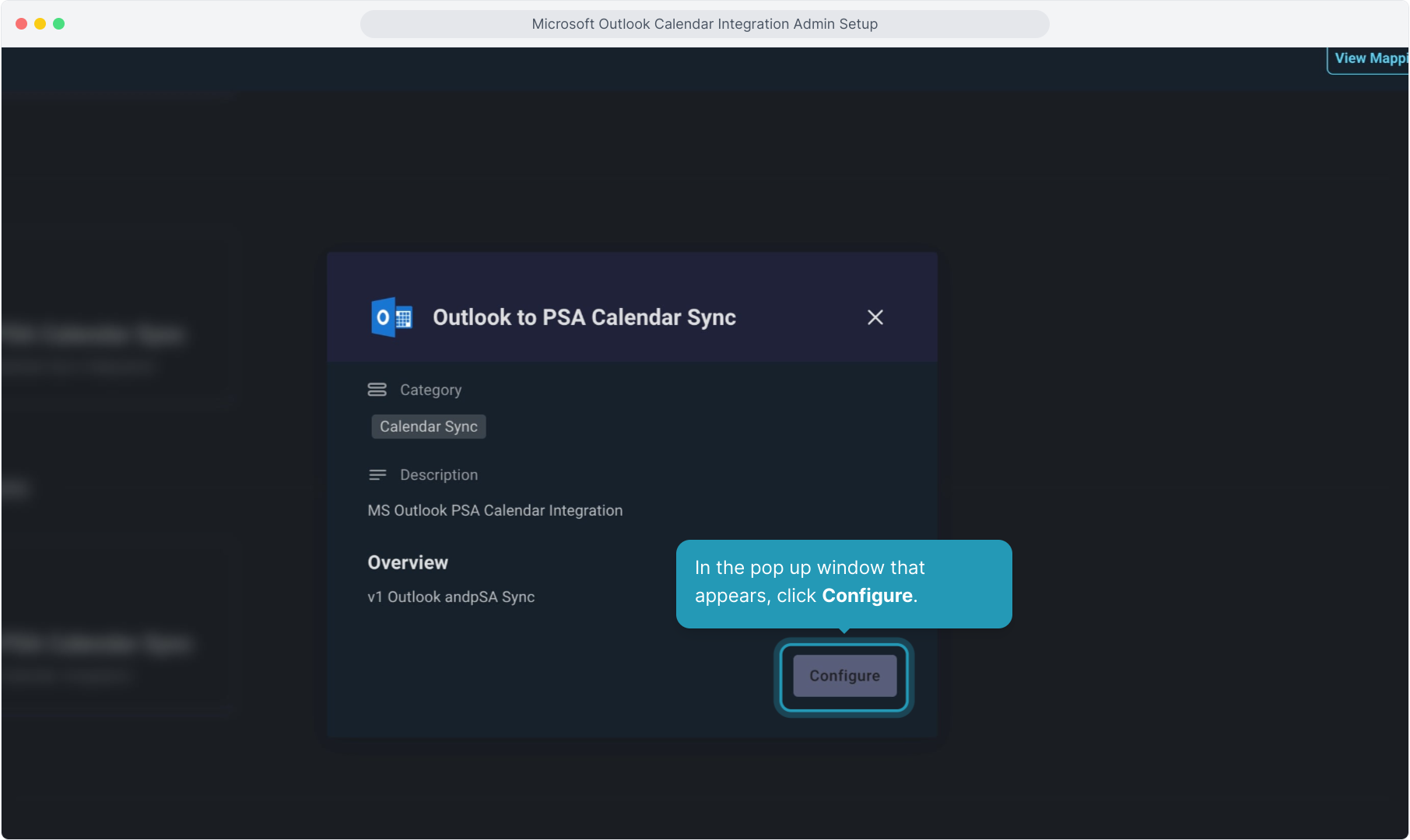Viewport: 1410px width, 840px height.
Task: Click the Description label
Action: 439,474
